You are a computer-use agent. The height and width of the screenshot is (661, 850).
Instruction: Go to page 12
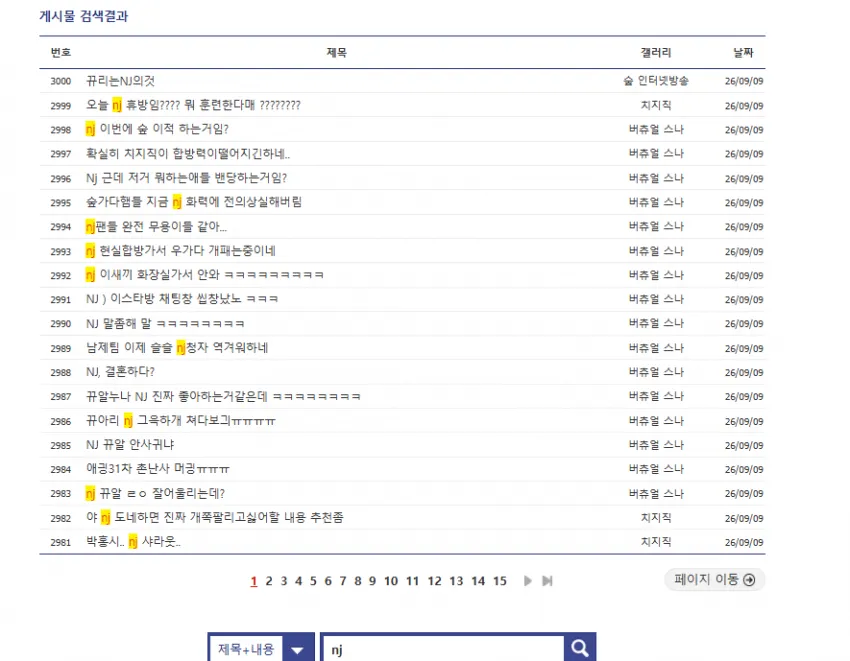coord(434,581)
